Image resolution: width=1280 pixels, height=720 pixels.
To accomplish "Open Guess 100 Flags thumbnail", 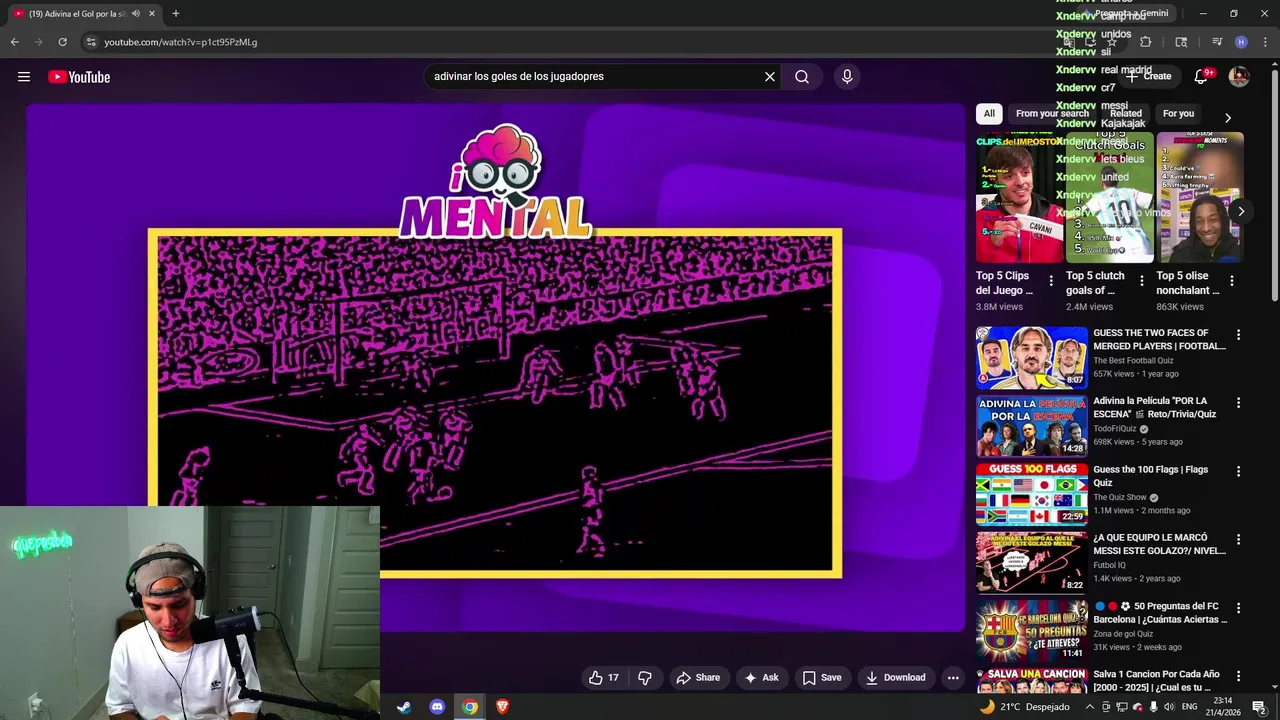I will (1032, 493).
